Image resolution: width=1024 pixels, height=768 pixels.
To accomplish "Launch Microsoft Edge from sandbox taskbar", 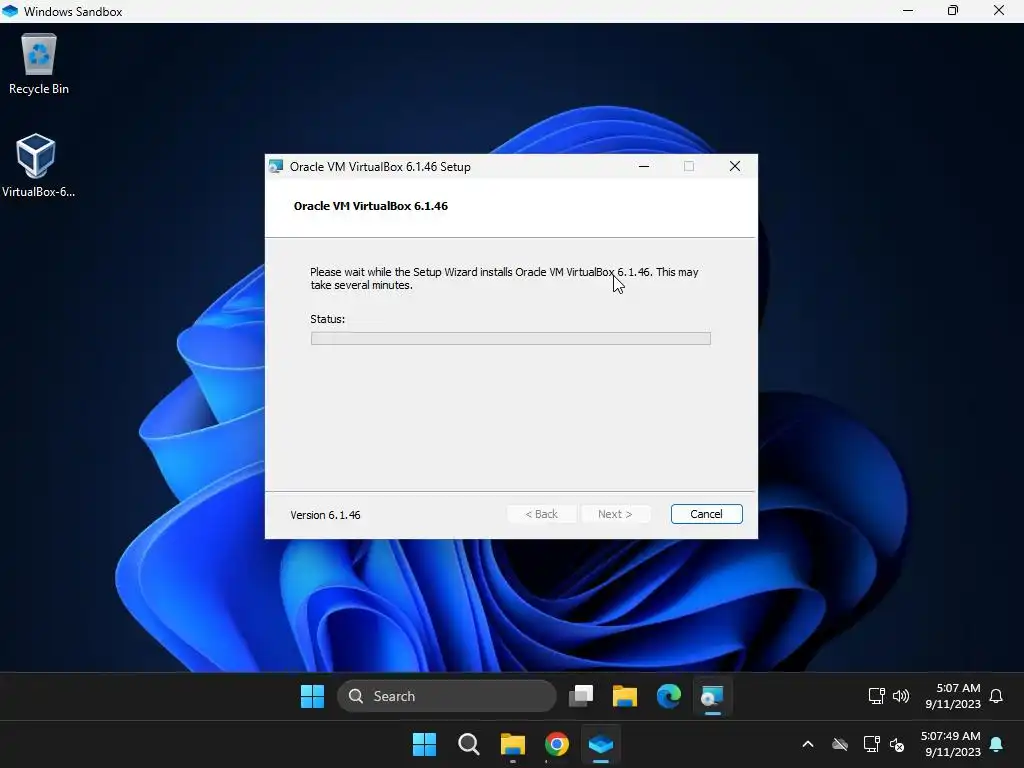I will [669, 696].
